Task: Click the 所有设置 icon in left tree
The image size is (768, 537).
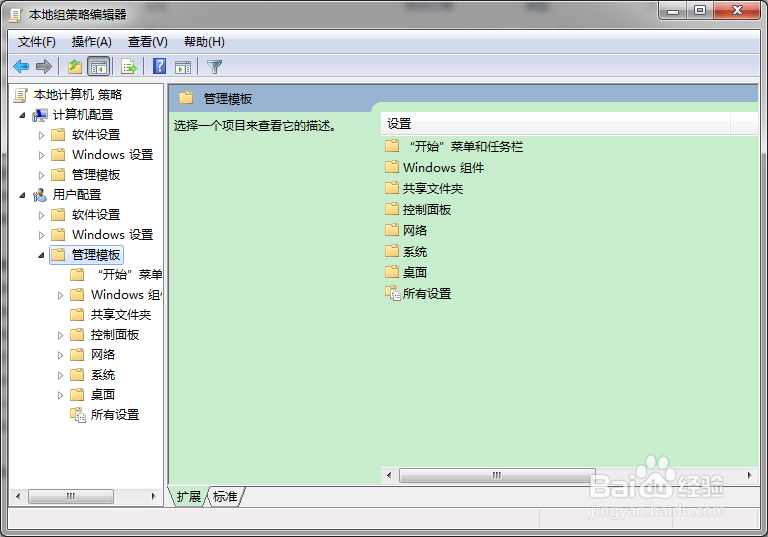Action: tap(78, 415)
